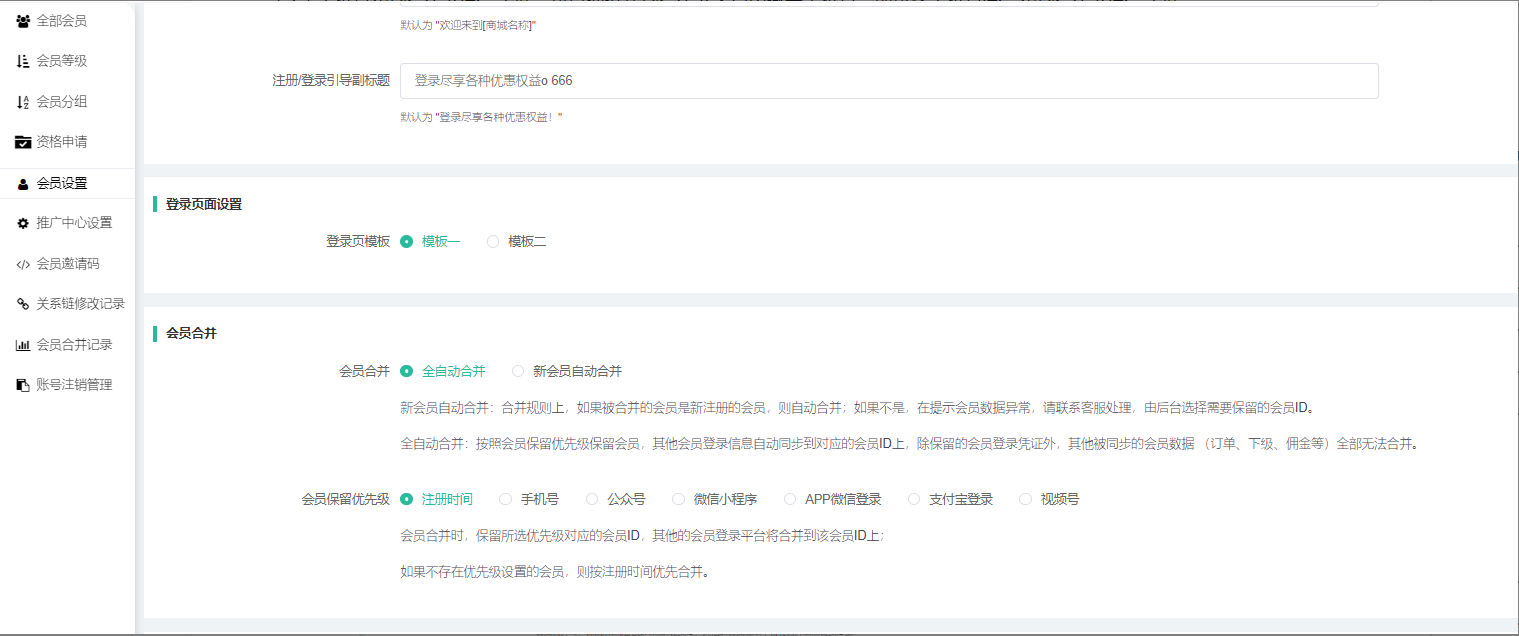Open 账号注销管理 sidebar link

74,385
